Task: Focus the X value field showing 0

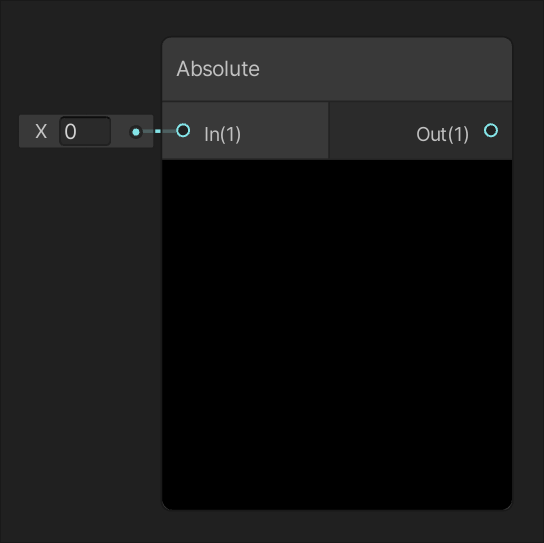Action: pos(85,131)
